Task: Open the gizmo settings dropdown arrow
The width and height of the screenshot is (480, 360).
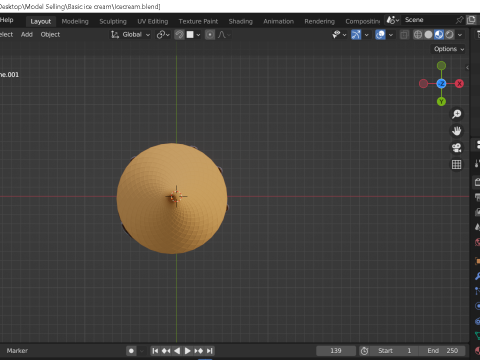Action: pos(366,34)
